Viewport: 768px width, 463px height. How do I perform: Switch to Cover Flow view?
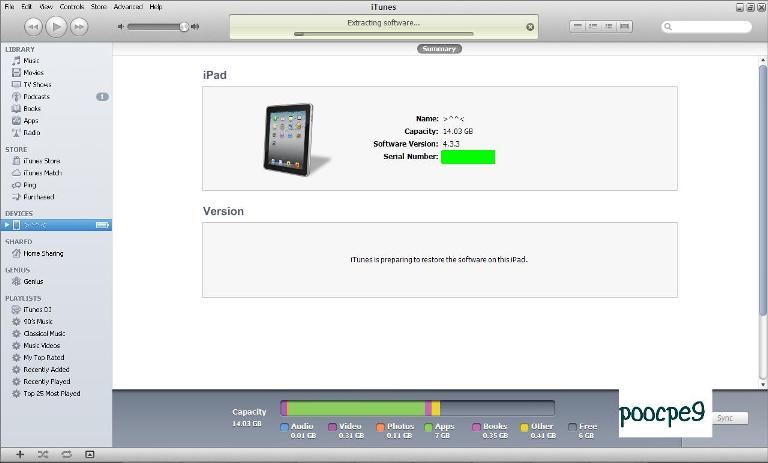coord(624,26)
